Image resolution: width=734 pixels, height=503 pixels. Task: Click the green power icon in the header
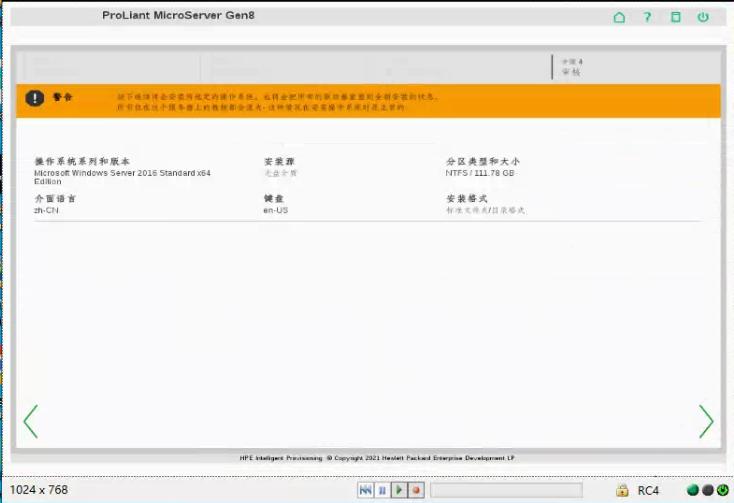[x=703, y=17]
